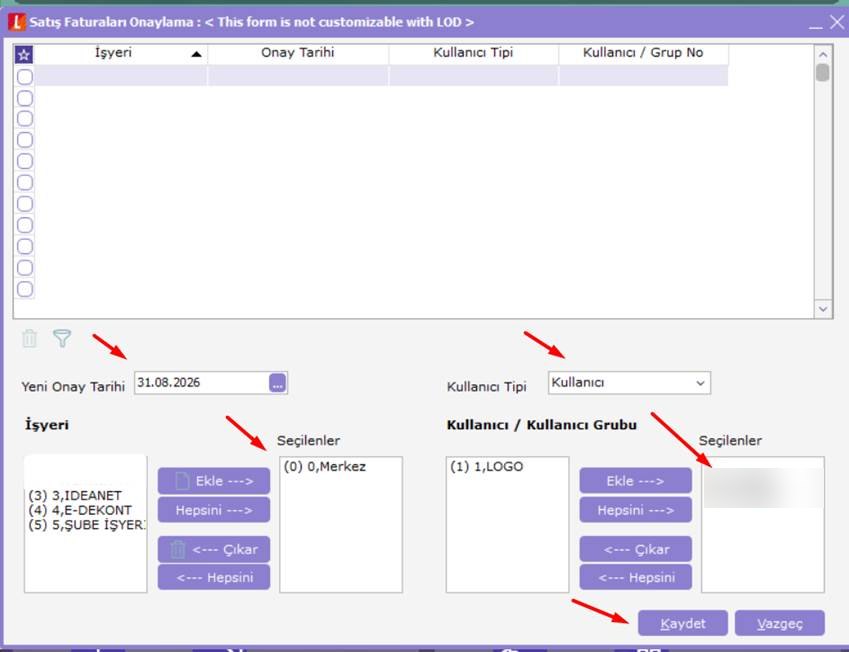Click Hepsini ---> in Kullanıcı / Kullanıcı Grubu section
849x652 pixels.
(x=635, y=510)
